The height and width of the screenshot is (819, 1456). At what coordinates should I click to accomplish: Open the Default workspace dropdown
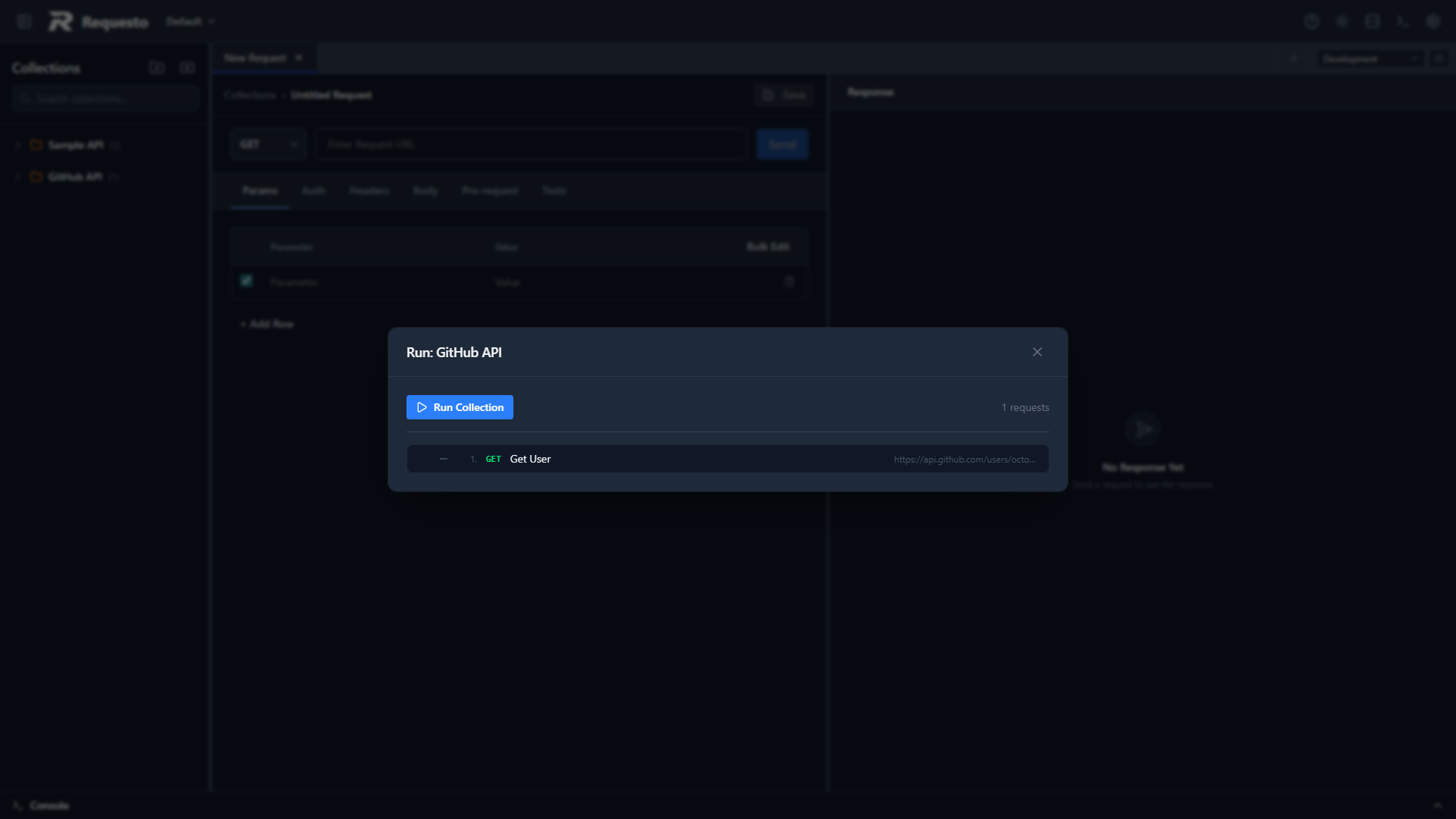click(190, 21)
